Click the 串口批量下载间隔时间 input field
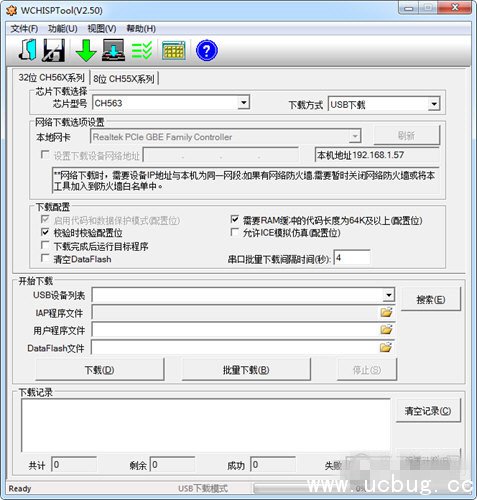This screenshot has width=477, height=500. point(352,258)
